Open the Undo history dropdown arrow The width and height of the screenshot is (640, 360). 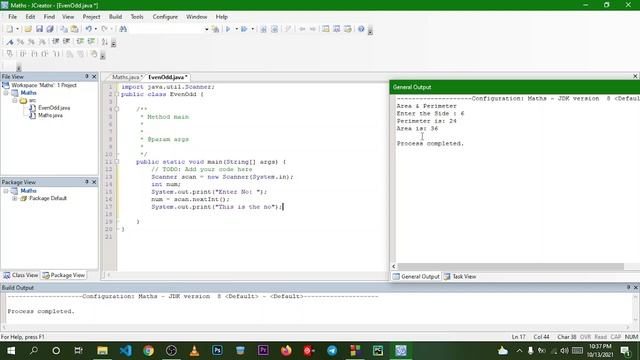pyautogui.click(x=96, y=29)
